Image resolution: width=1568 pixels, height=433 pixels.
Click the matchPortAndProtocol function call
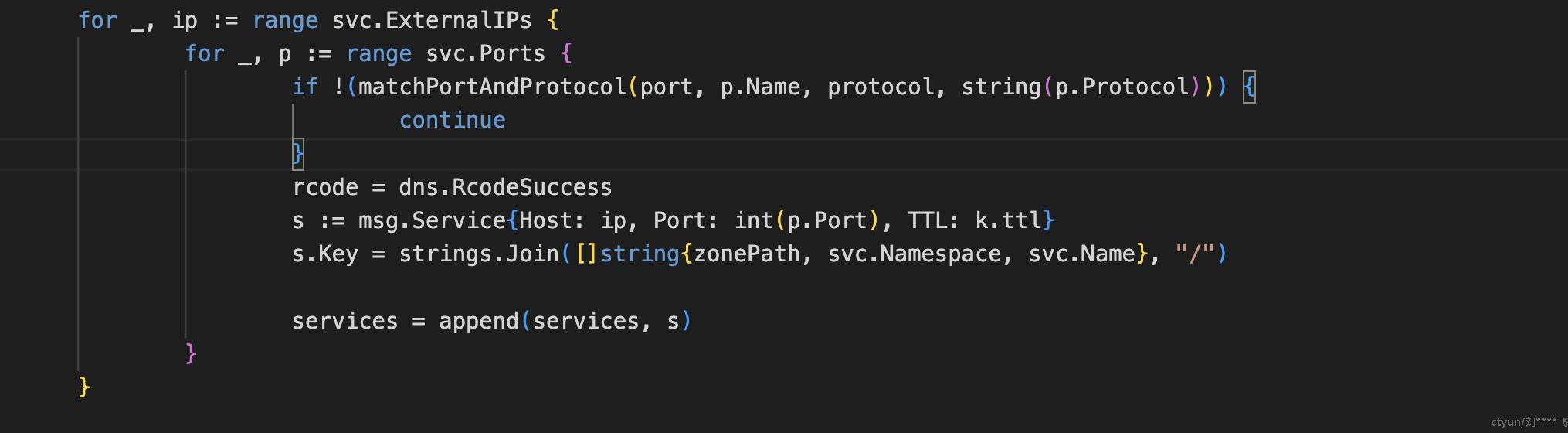[x=492, y=87]
